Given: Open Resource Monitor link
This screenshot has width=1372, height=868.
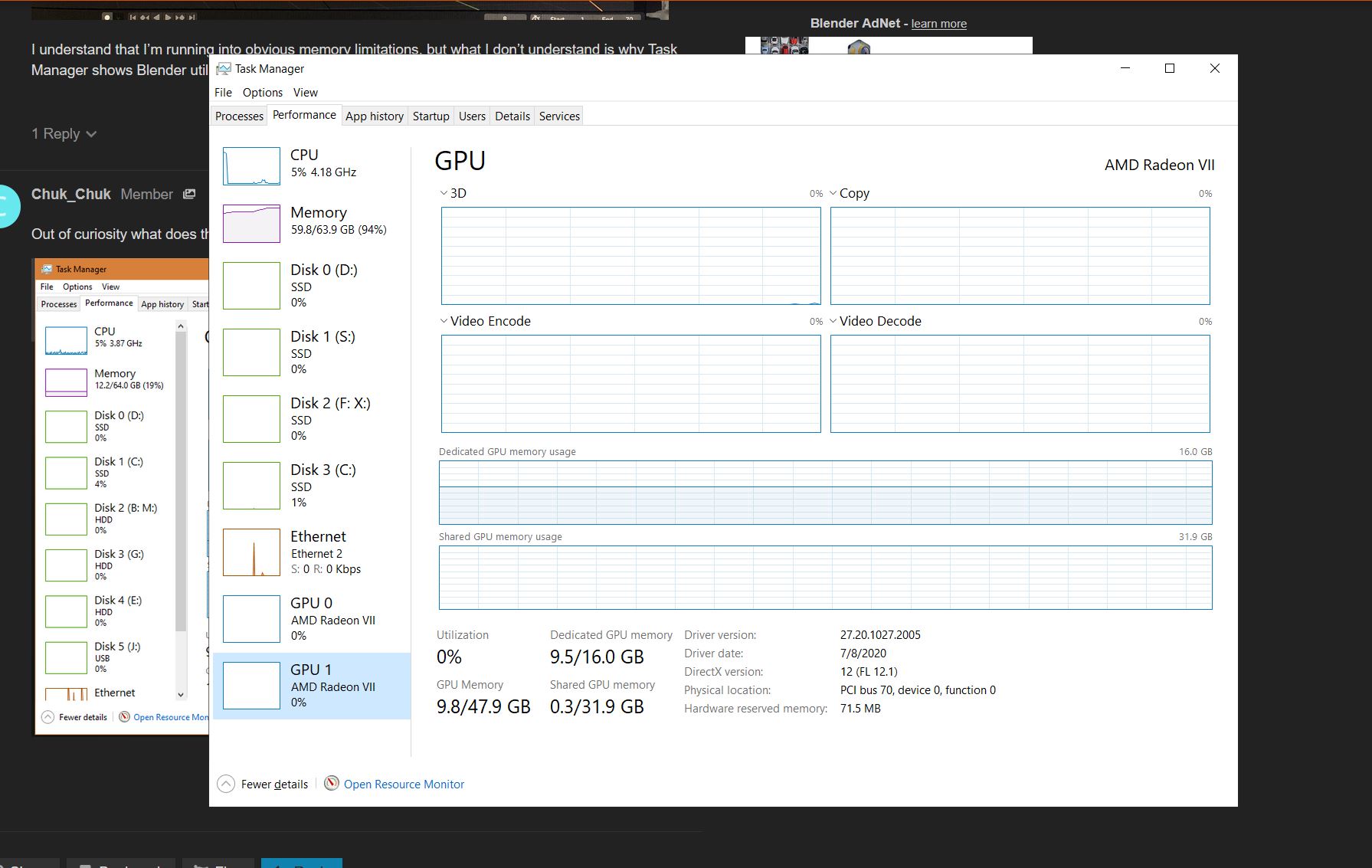Looking at the screenshot, I should click(404, 784).
